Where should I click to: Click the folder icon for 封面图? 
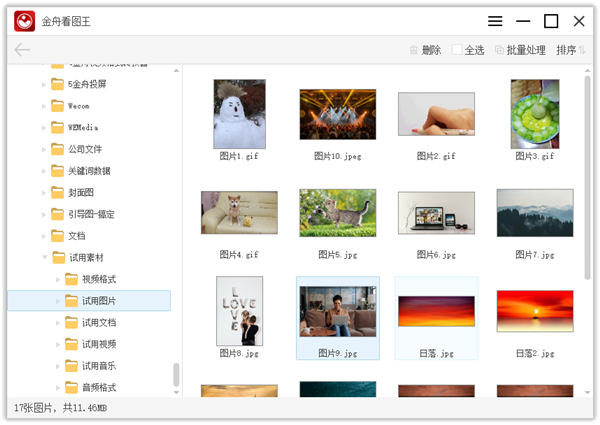click(58, 192)
